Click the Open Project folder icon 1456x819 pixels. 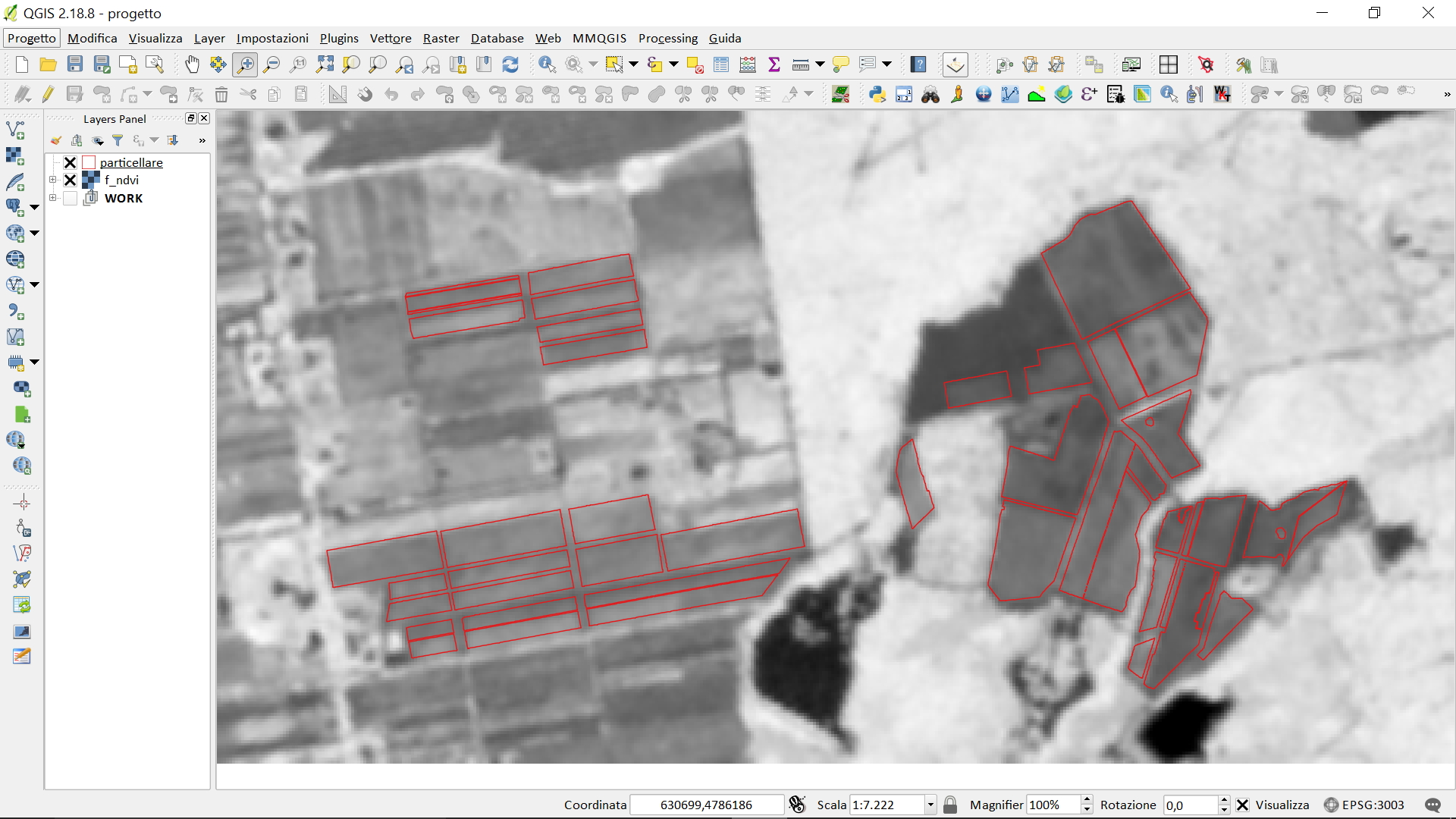pyautogui.click(x=48, y=65)
